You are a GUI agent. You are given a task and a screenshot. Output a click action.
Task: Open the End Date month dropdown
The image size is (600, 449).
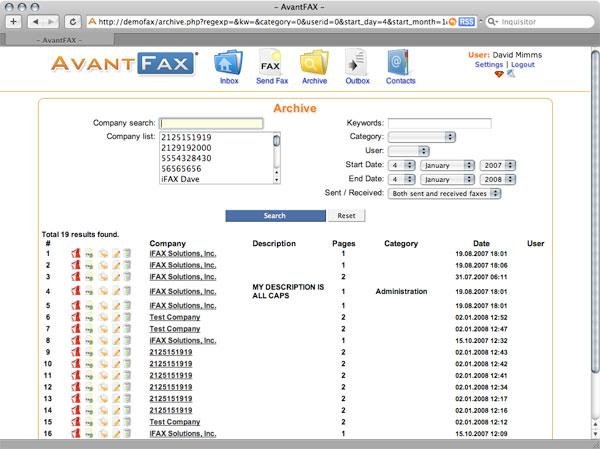(x=447, y=180)
